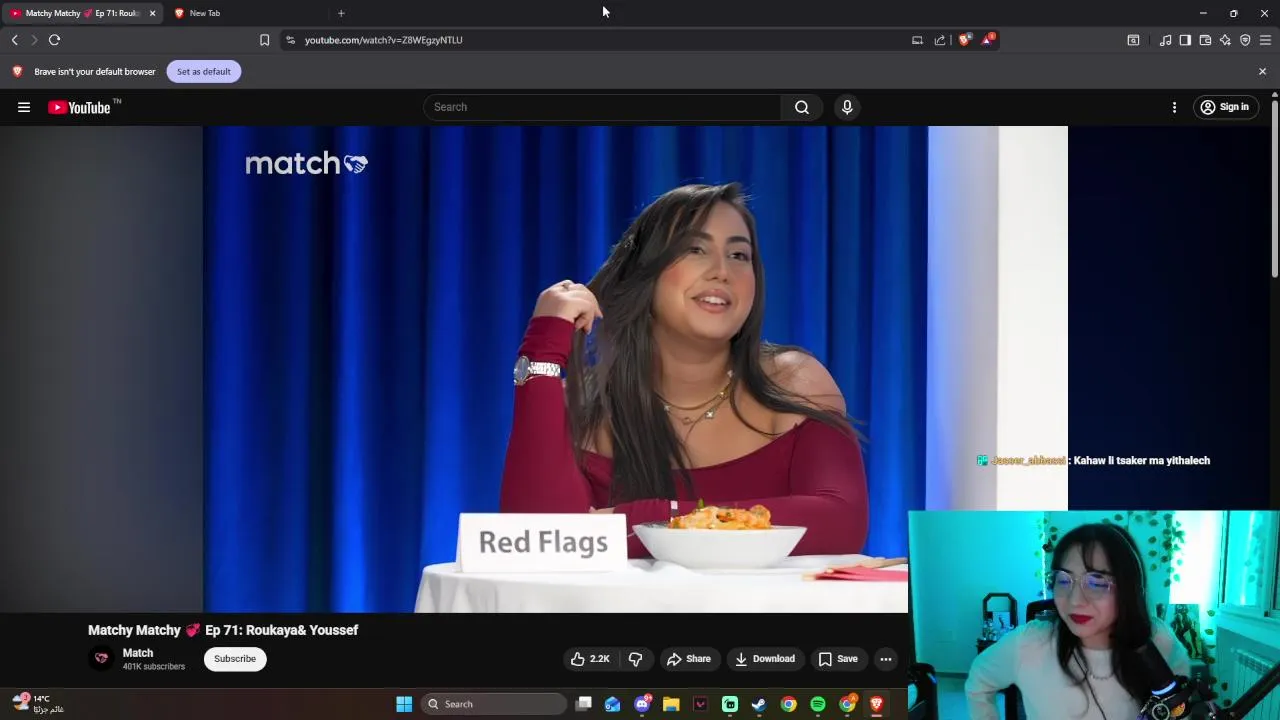Close the Matchy Matchy tab
Image resolution: width=1280 pixels, height=720 pixels.
pyautogui.click(x=152, y=13)
